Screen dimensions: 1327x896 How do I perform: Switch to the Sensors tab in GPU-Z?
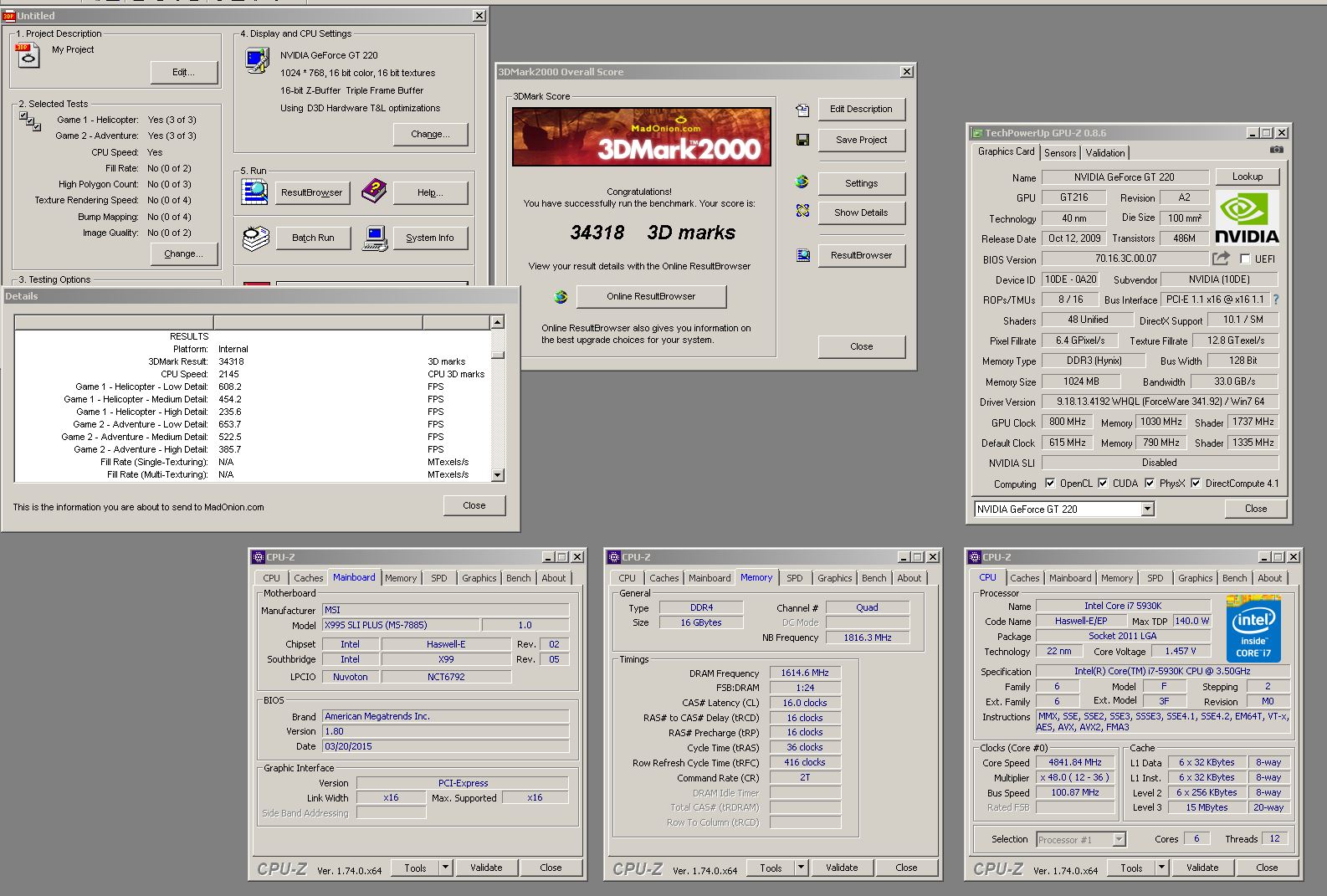tap(1060, 152)
